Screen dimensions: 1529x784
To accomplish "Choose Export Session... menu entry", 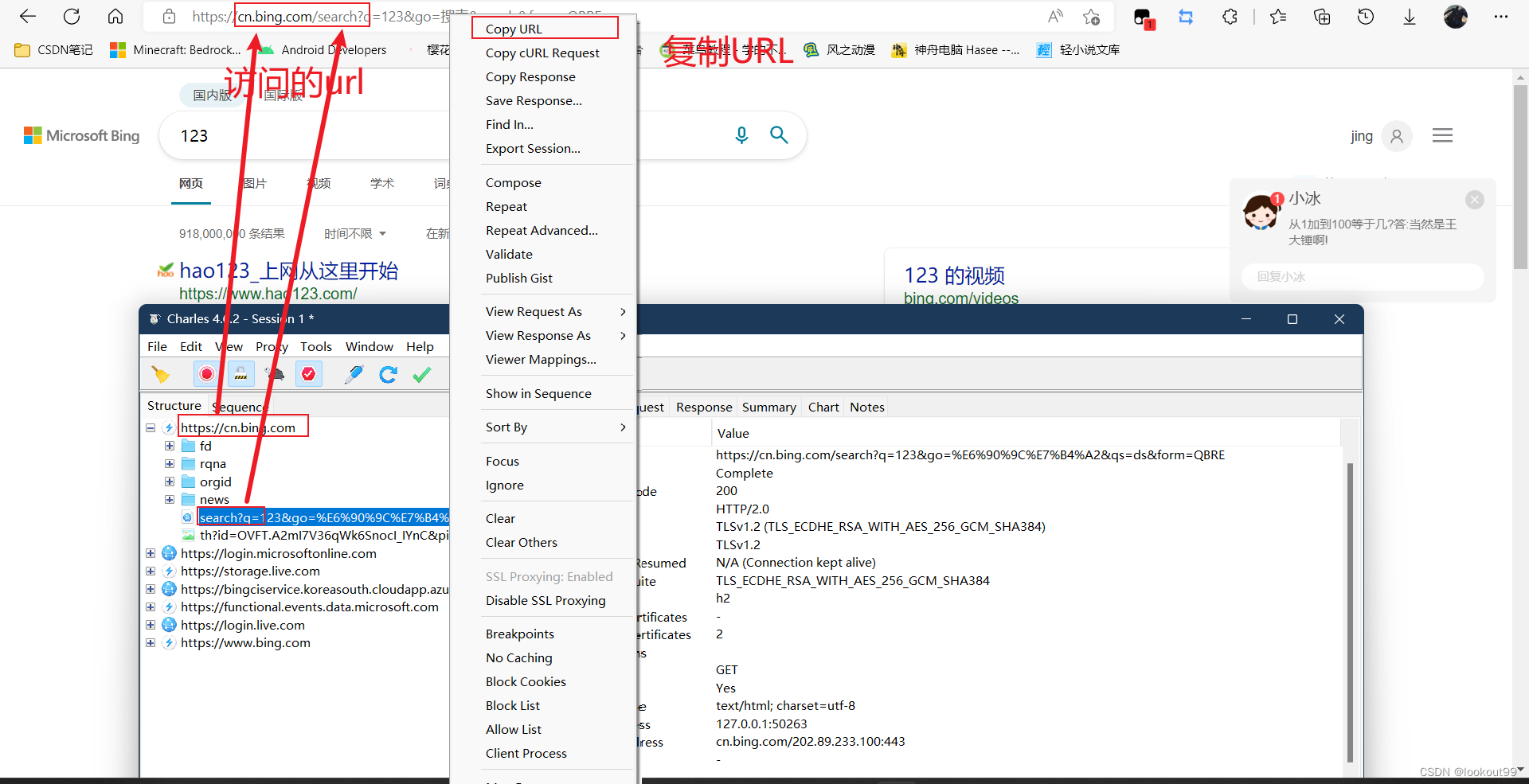I will 557,148.
